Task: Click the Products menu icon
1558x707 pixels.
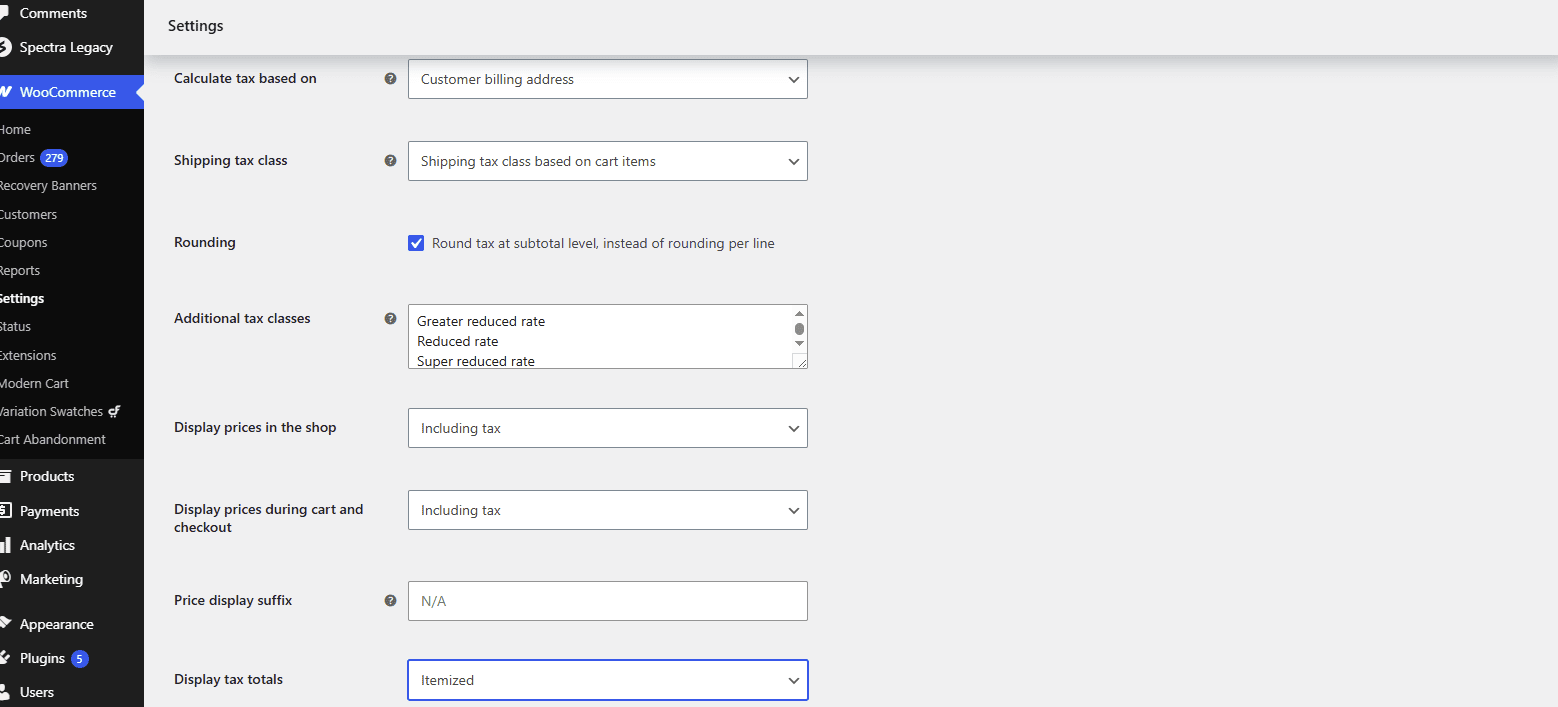Action: click(5, 476)
